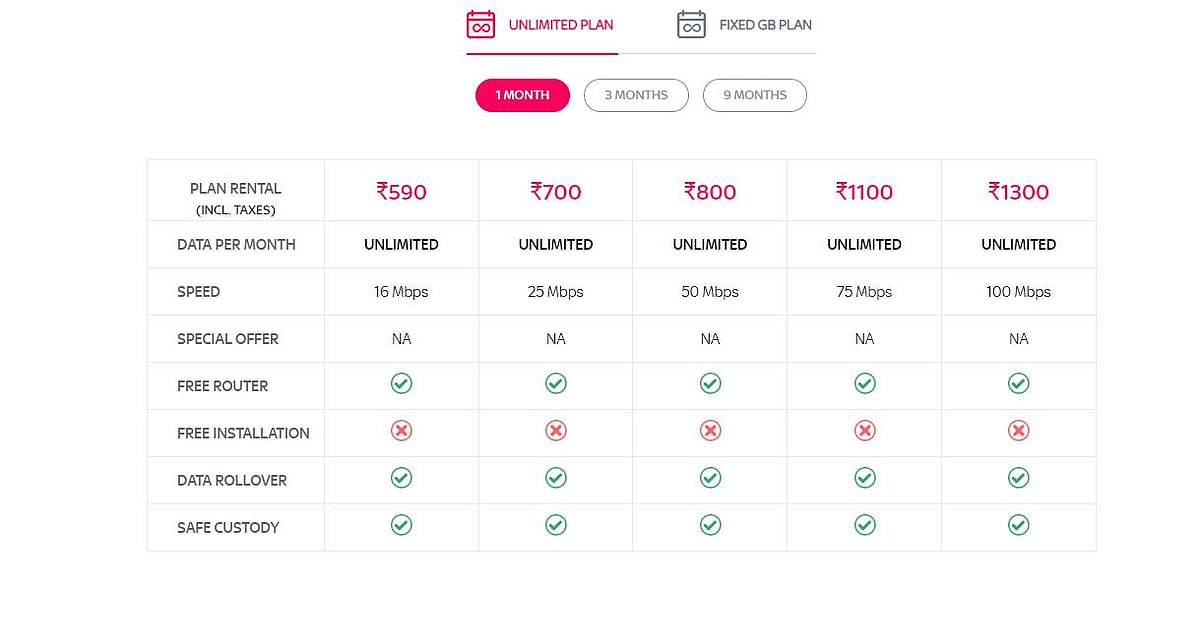Toggle Safe Custody status for ₹700 plan

(555, 524)
